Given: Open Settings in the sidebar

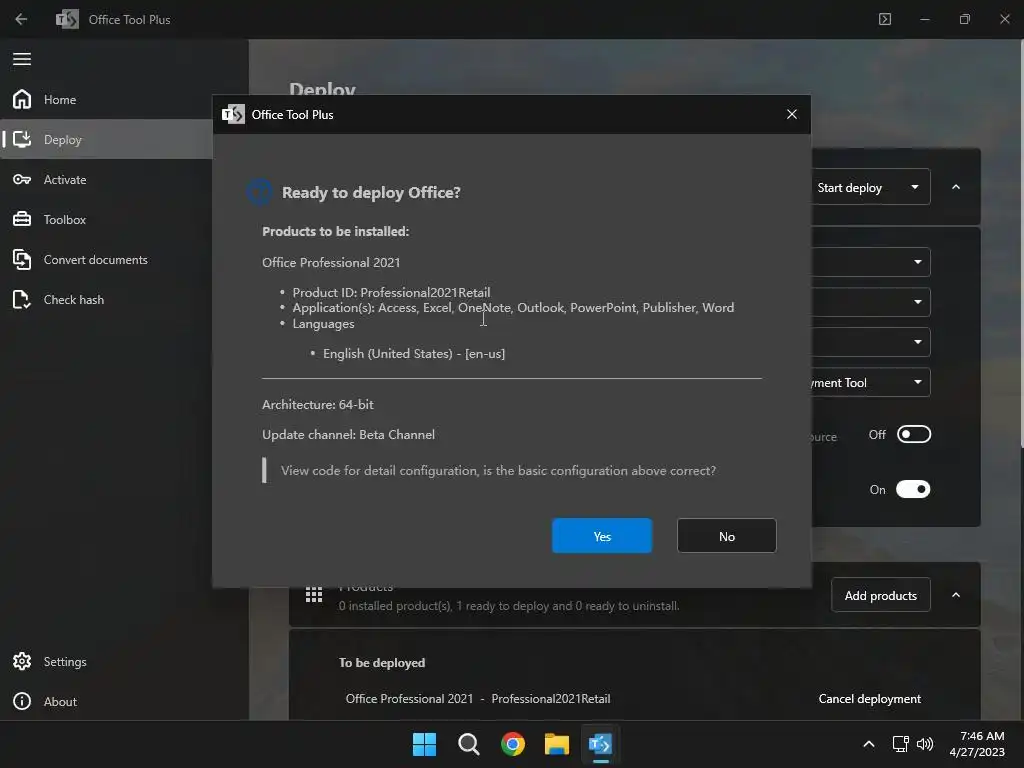Looking at the screenshot, I should click(124, 662).
